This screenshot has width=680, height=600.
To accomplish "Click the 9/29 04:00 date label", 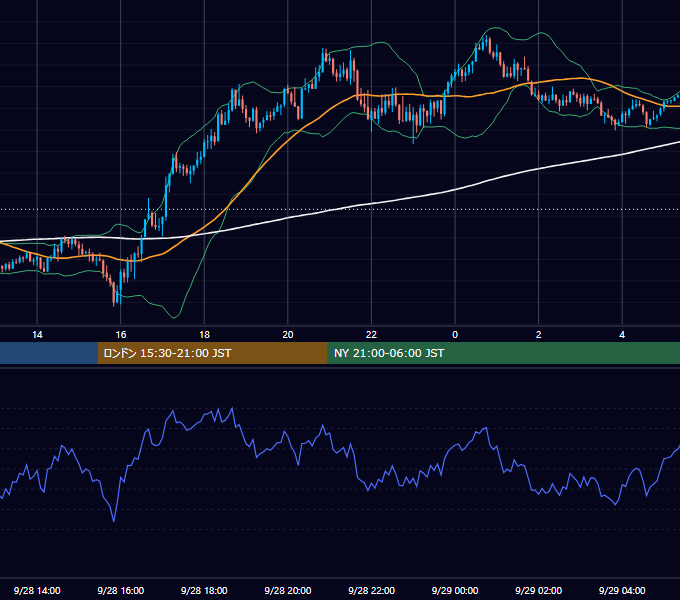I will click(622, 590).
